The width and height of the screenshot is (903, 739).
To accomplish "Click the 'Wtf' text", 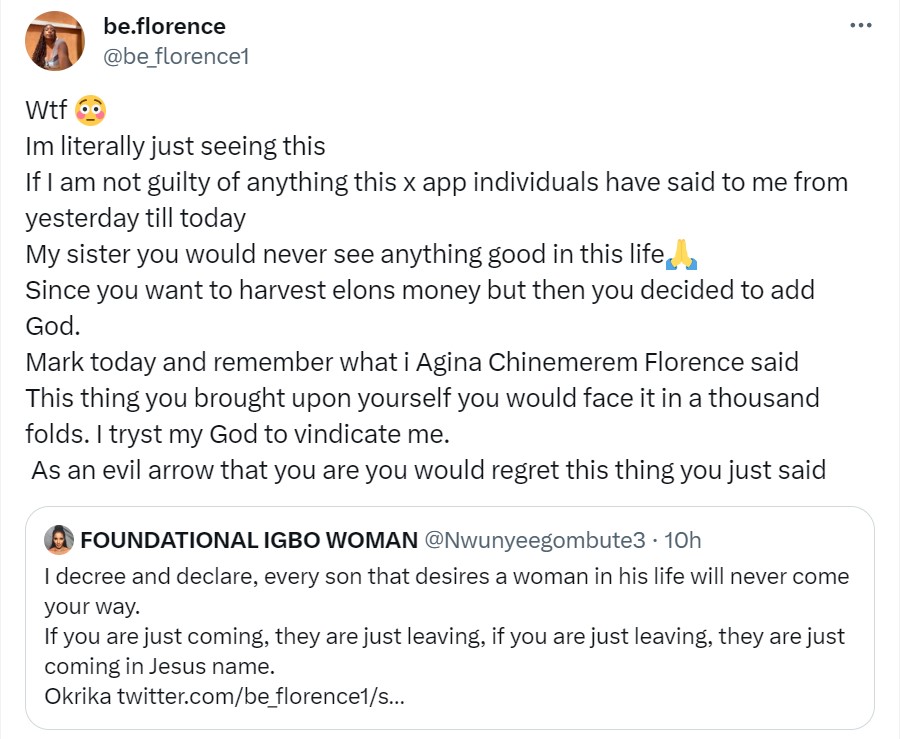I will [46, 110].
